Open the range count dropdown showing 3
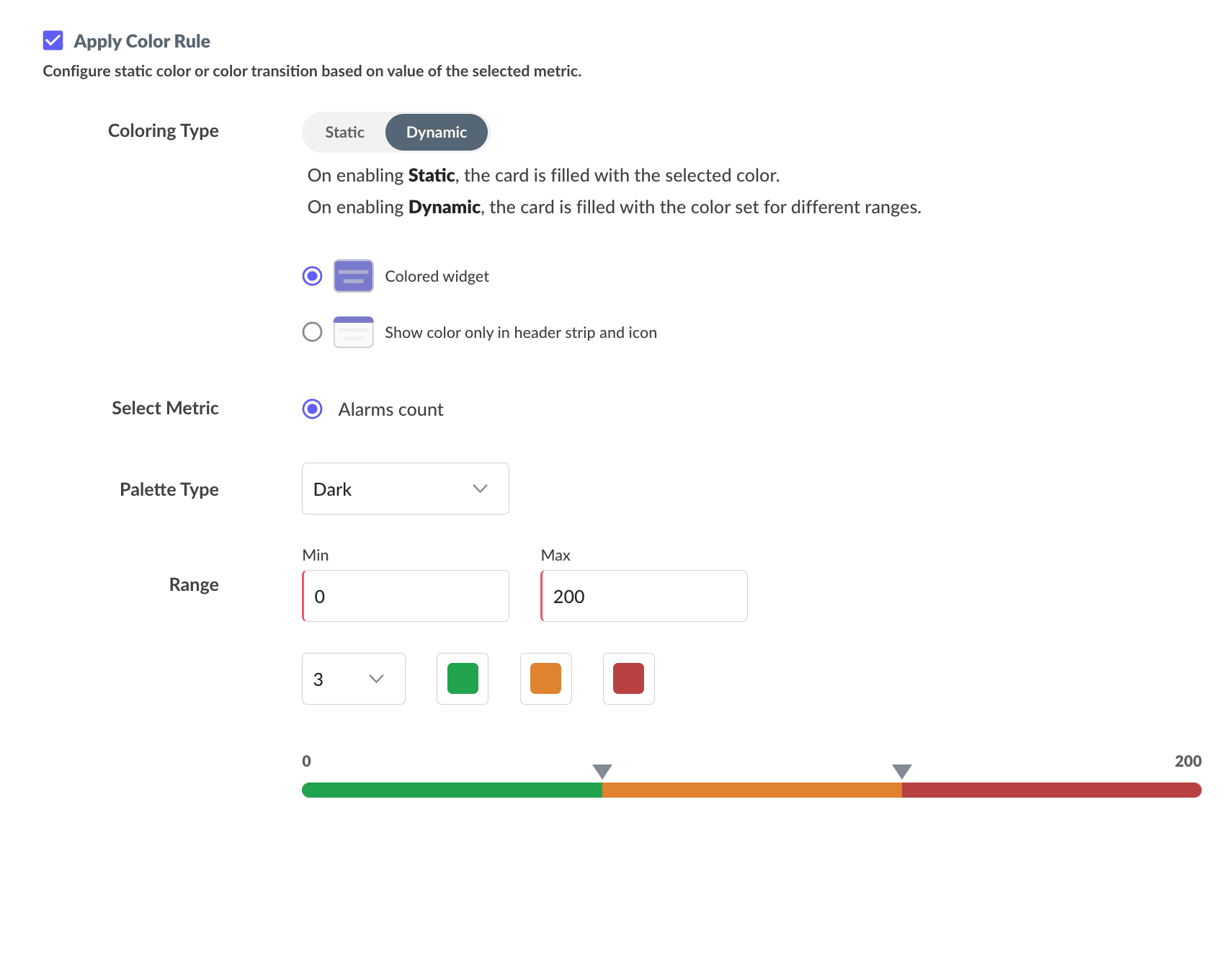This screenshot has height=954, width=1232. [x=353, y=679]
